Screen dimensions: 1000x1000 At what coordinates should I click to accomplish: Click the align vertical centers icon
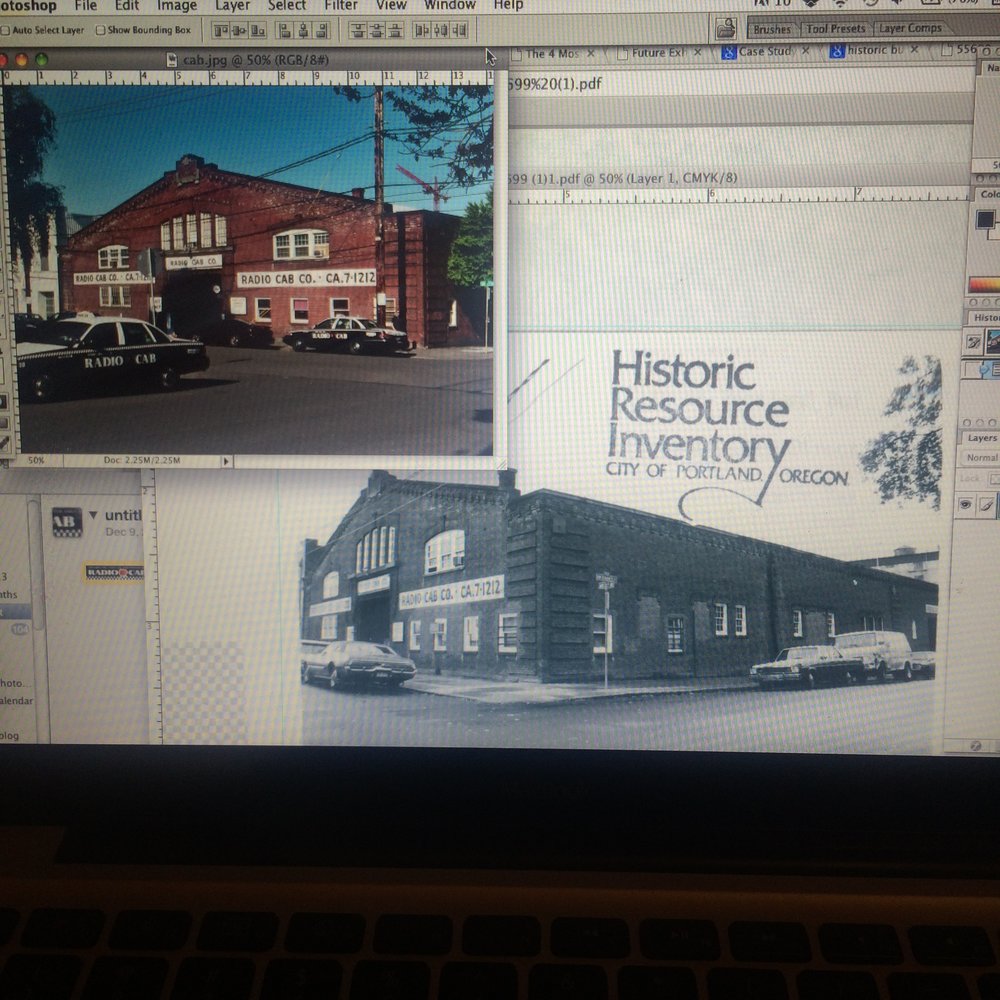point(240,30)
